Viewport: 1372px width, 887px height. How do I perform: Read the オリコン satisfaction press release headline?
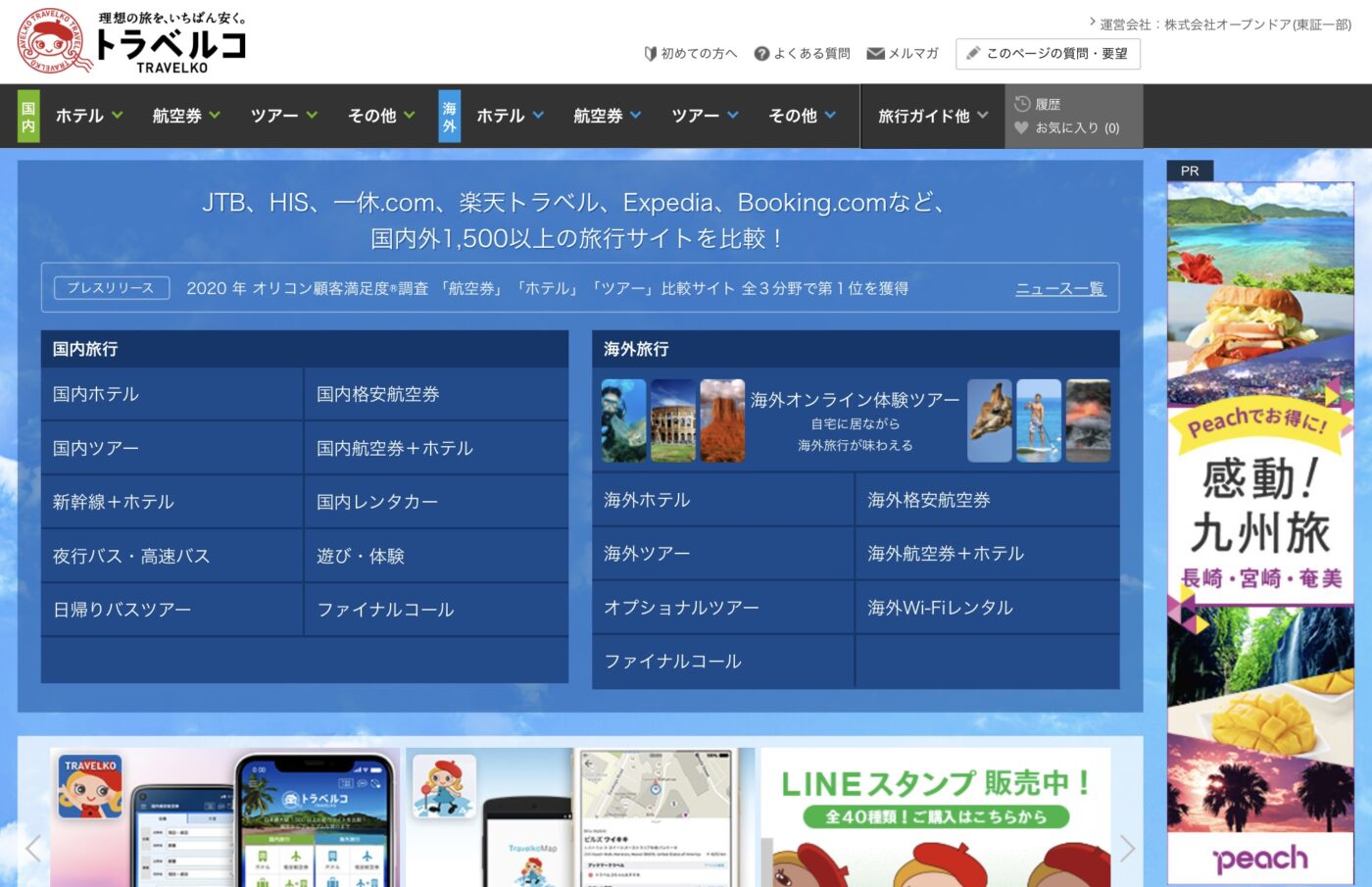547,288
